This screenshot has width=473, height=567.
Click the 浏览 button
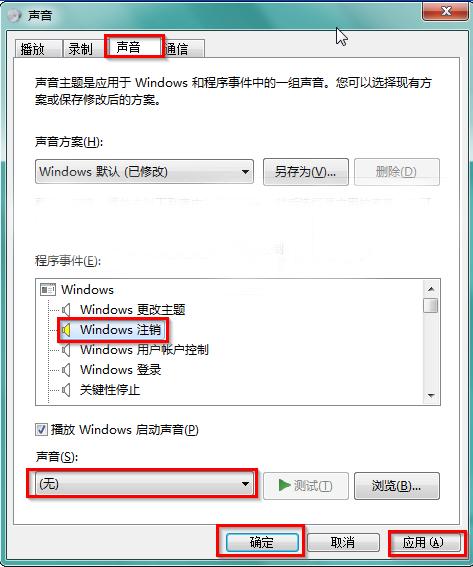coord(397,486)
